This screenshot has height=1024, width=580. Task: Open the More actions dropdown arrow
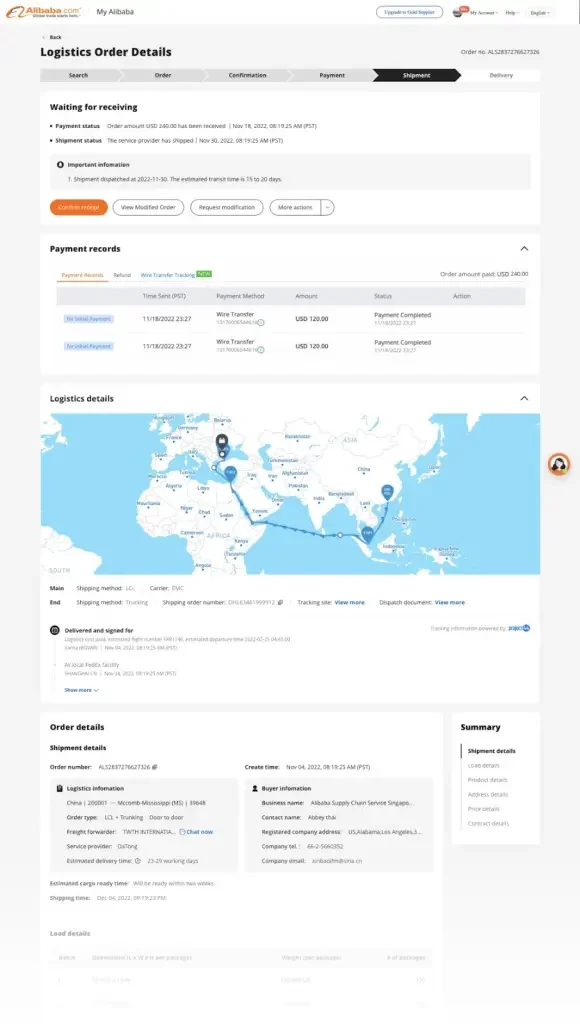tap(328, 207)
